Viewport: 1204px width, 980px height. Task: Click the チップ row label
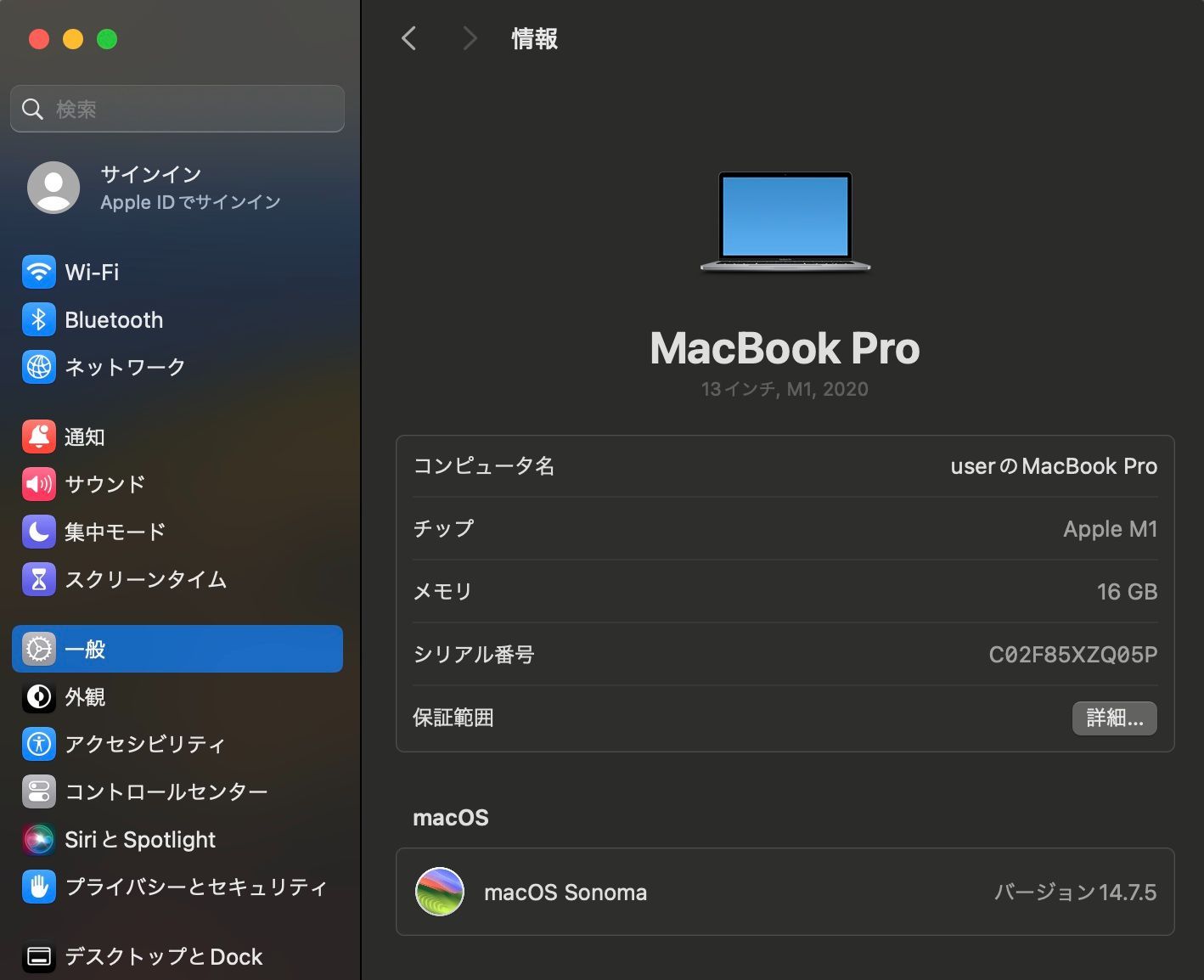(x=443, y=529)
